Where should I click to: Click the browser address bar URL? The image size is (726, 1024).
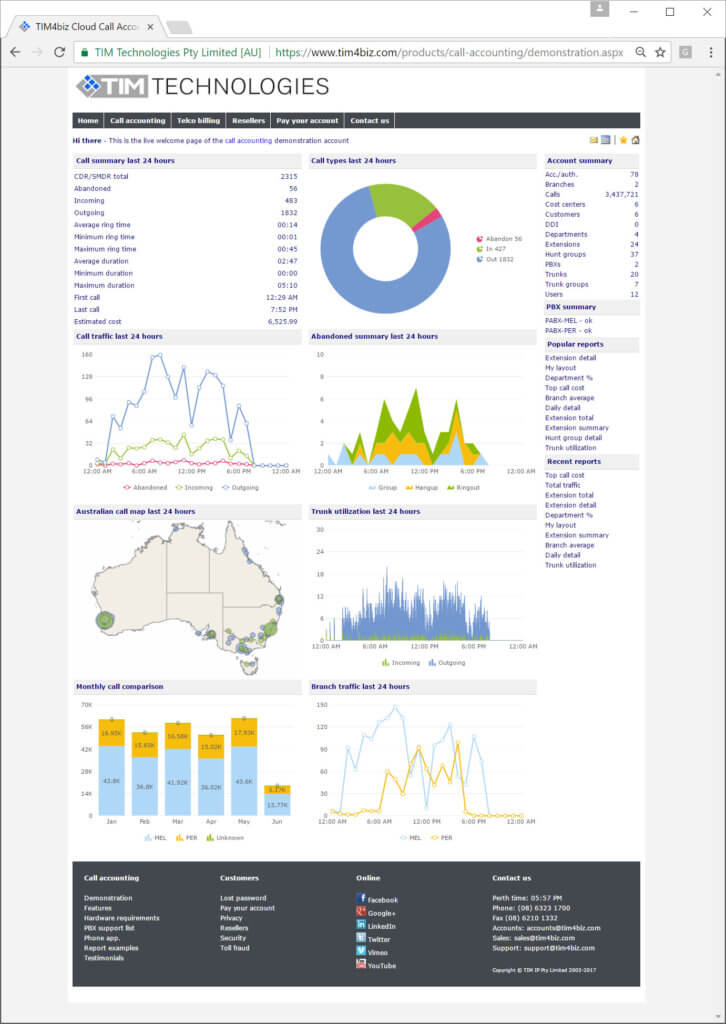pos(449,52)
